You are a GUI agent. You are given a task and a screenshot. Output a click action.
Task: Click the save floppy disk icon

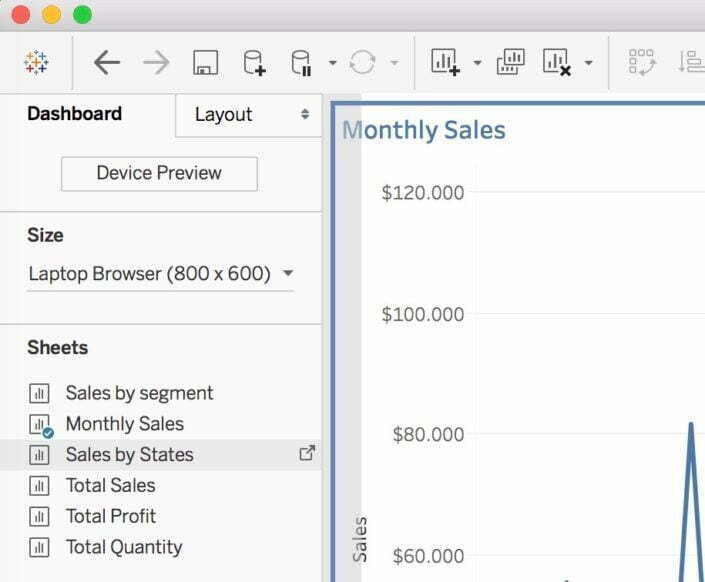[205, 64]
